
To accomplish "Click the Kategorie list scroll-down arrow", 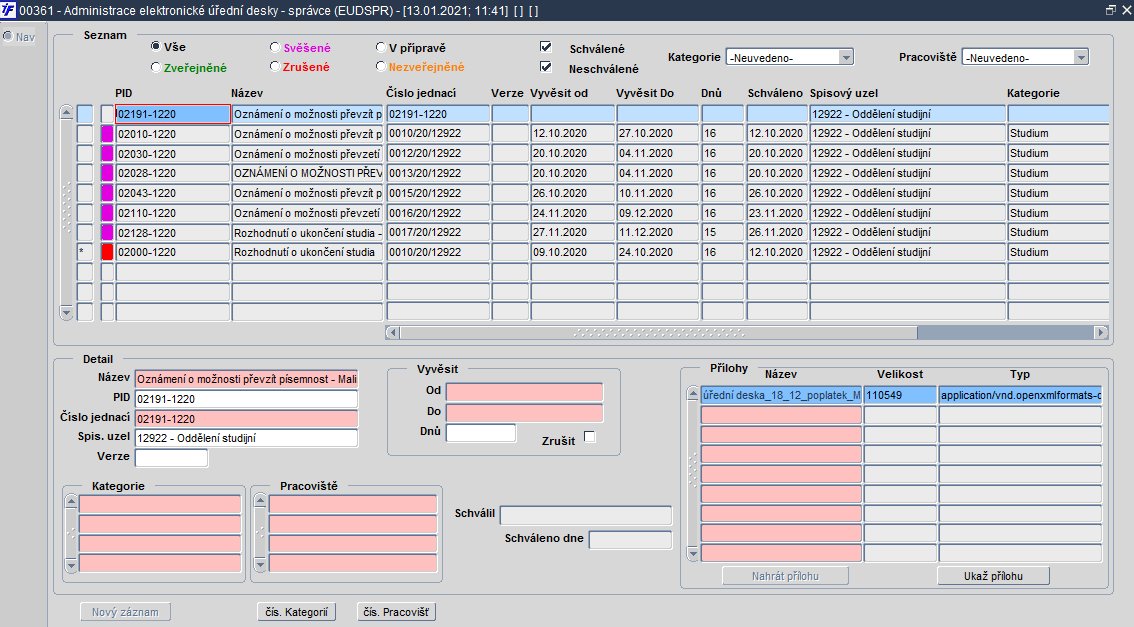I will [71, 565].
